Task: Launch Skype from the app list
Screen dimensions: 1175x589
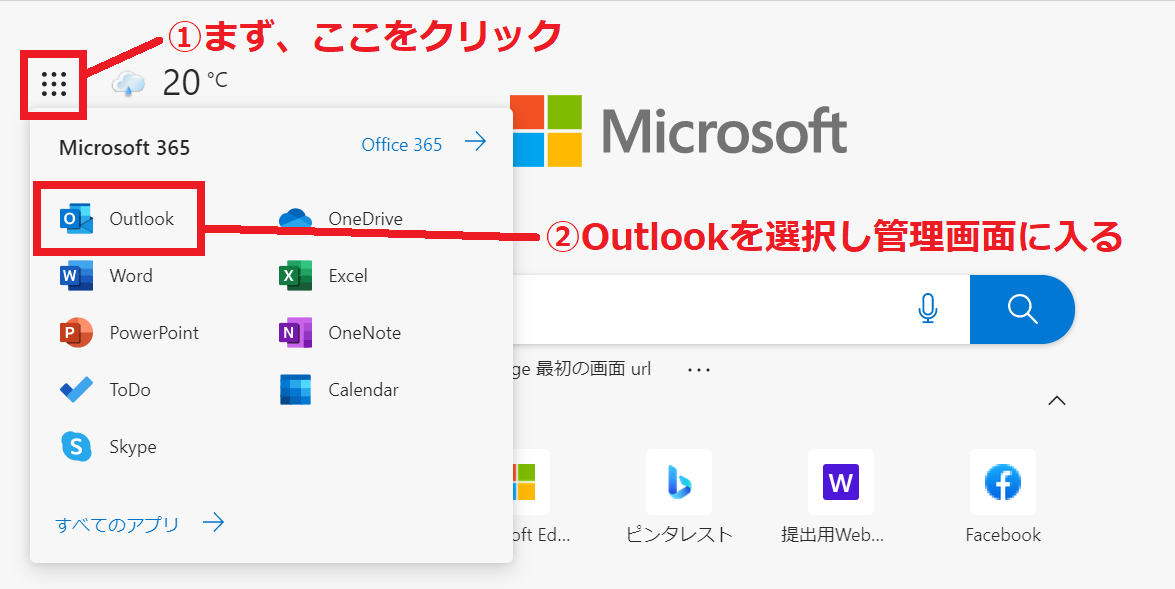Action: tap(108, 447)
